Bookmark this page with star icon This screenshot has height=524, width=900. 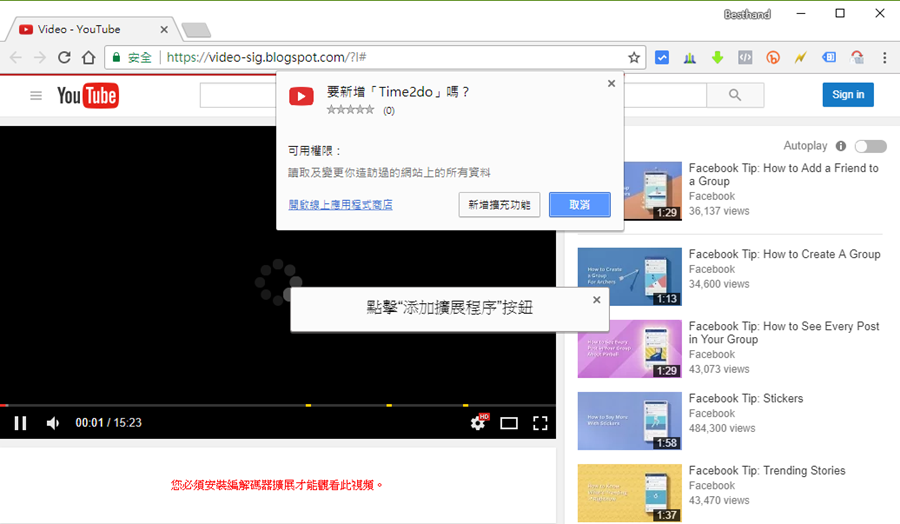[x=634, y=58]
